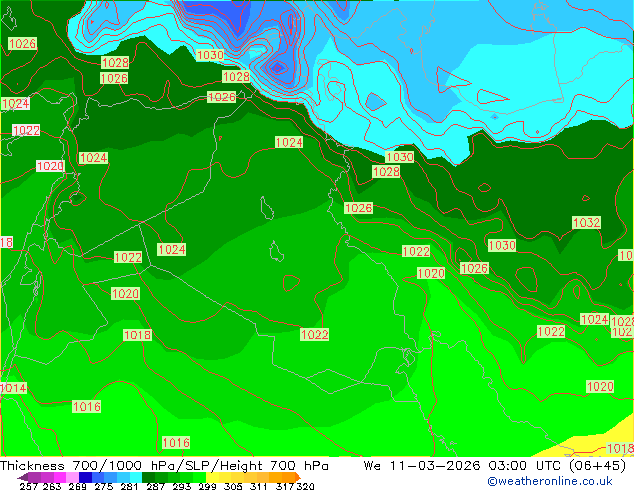Pick the yellow swatch next to bright green

[212, 477]
